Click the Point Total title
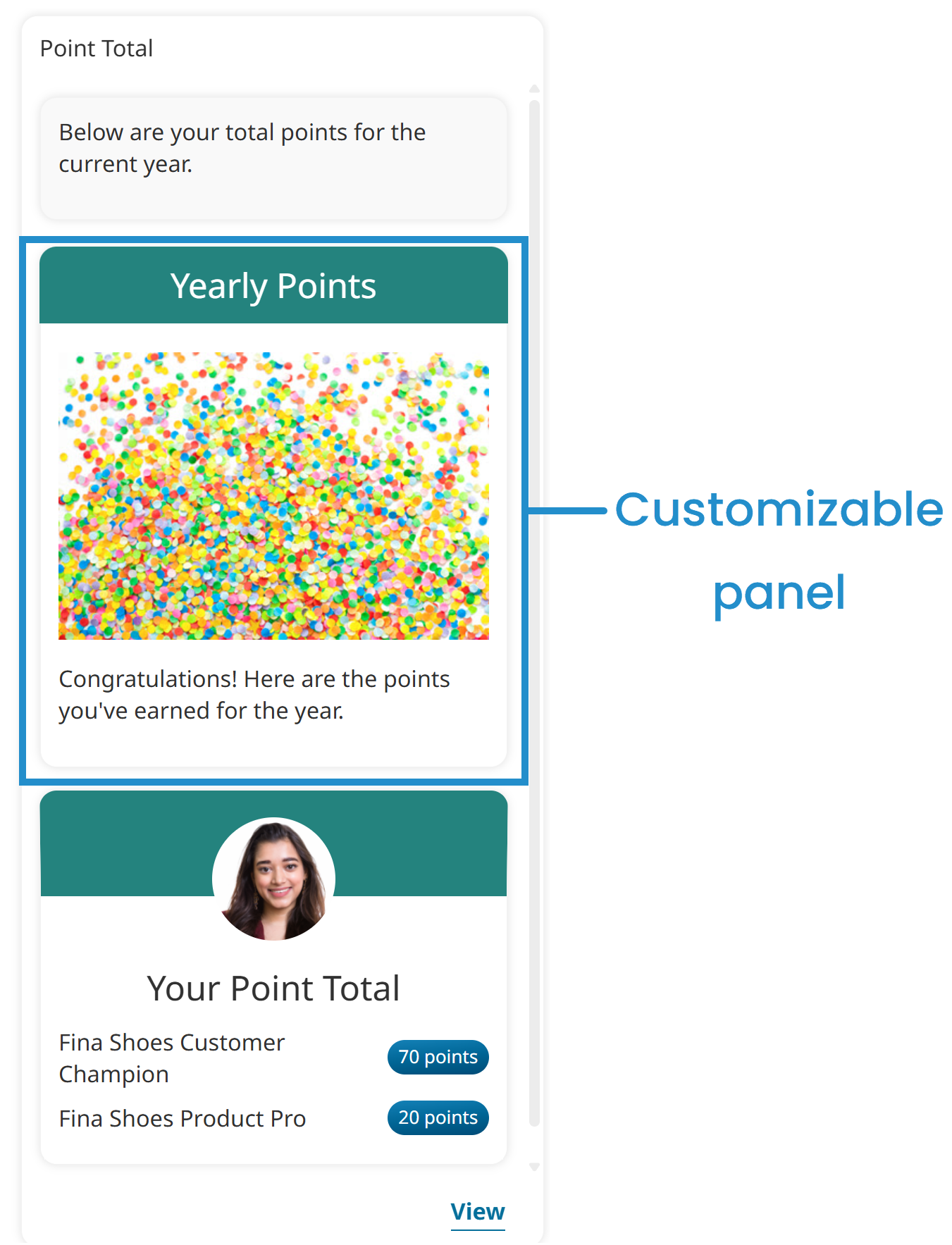The image size is (952, 1245). [97, 48]
